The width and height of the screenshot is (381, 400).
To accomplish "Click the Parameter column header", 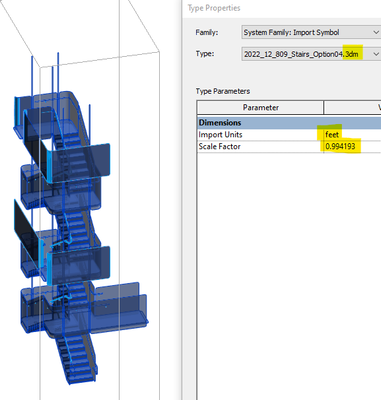I will click(x=260, y=107).
